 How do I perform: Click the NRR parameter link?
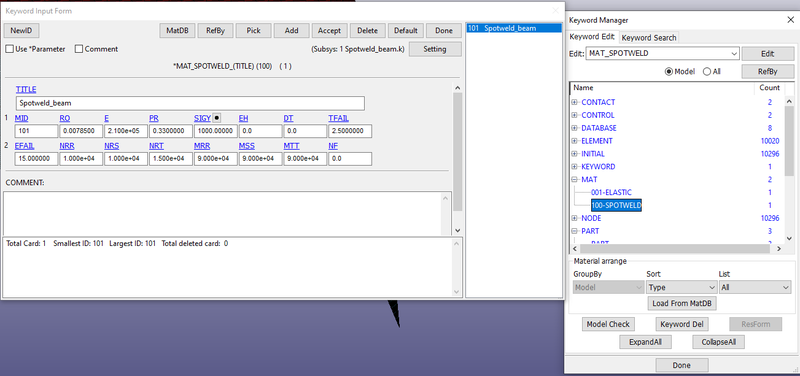[x=67, y=146]
